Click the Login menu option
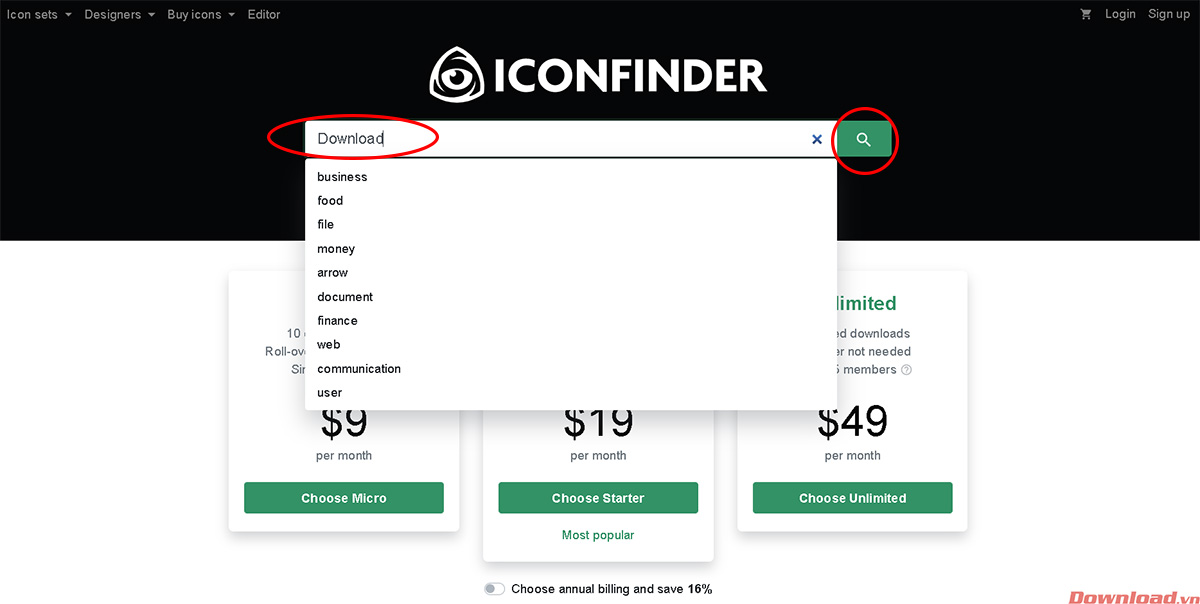Viewport: 1200px width, 604px height. pyautogui.click(x=1120, y=14)
